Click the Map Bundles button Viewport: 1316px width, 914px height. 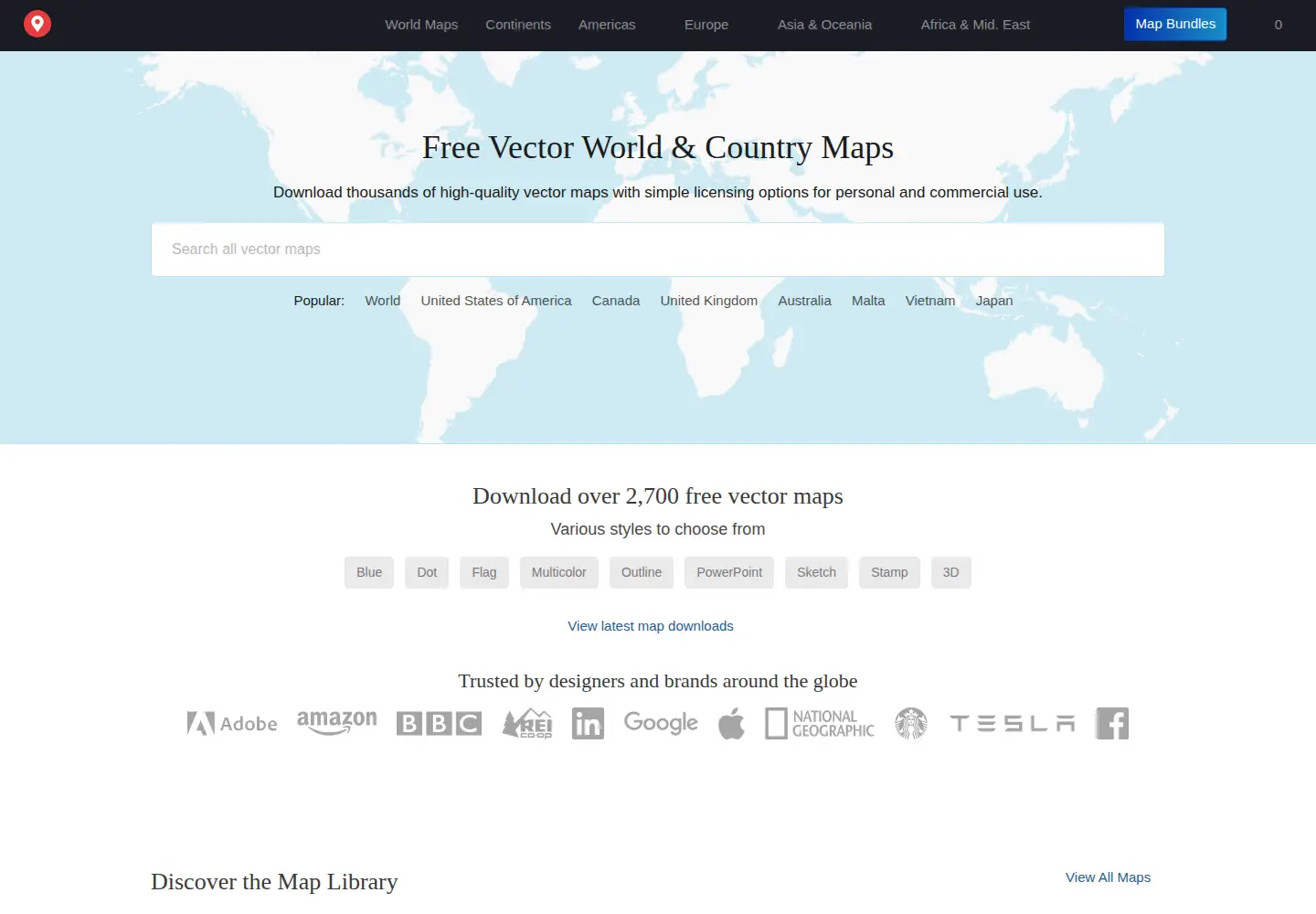pos(1175,25)
